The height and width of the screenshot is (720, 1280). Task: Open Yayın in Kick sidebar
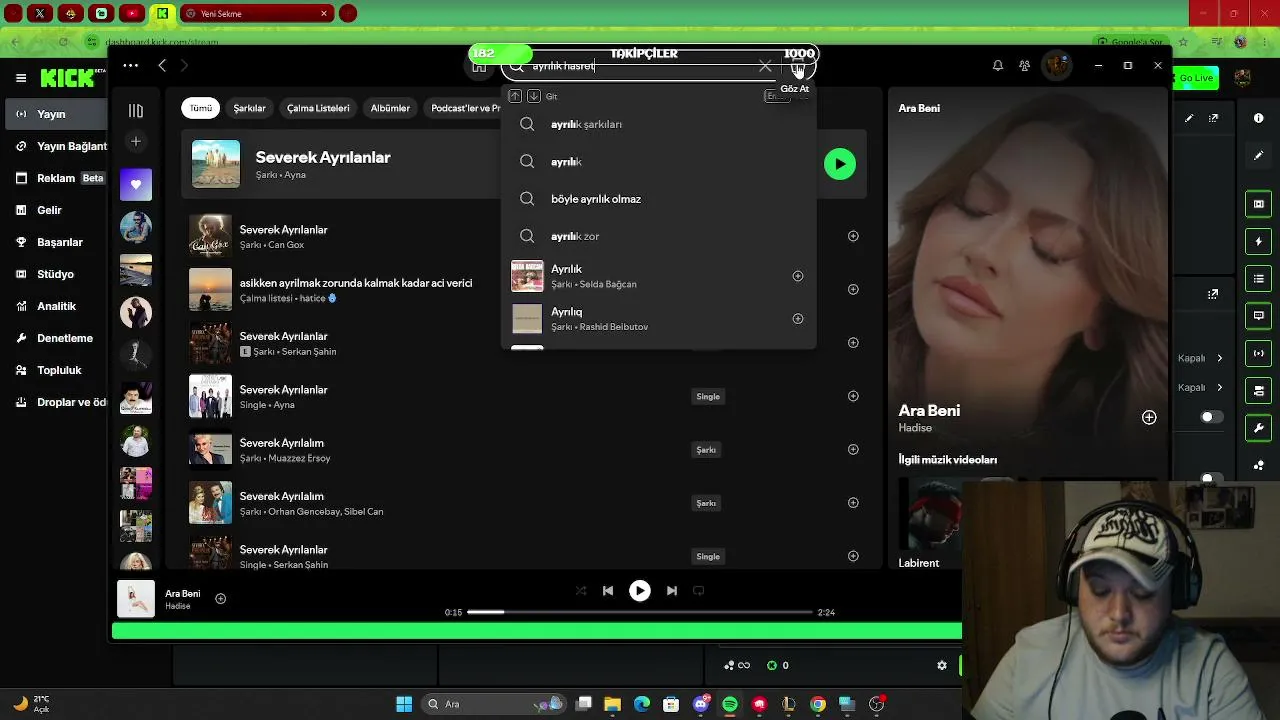pos(54,114)
